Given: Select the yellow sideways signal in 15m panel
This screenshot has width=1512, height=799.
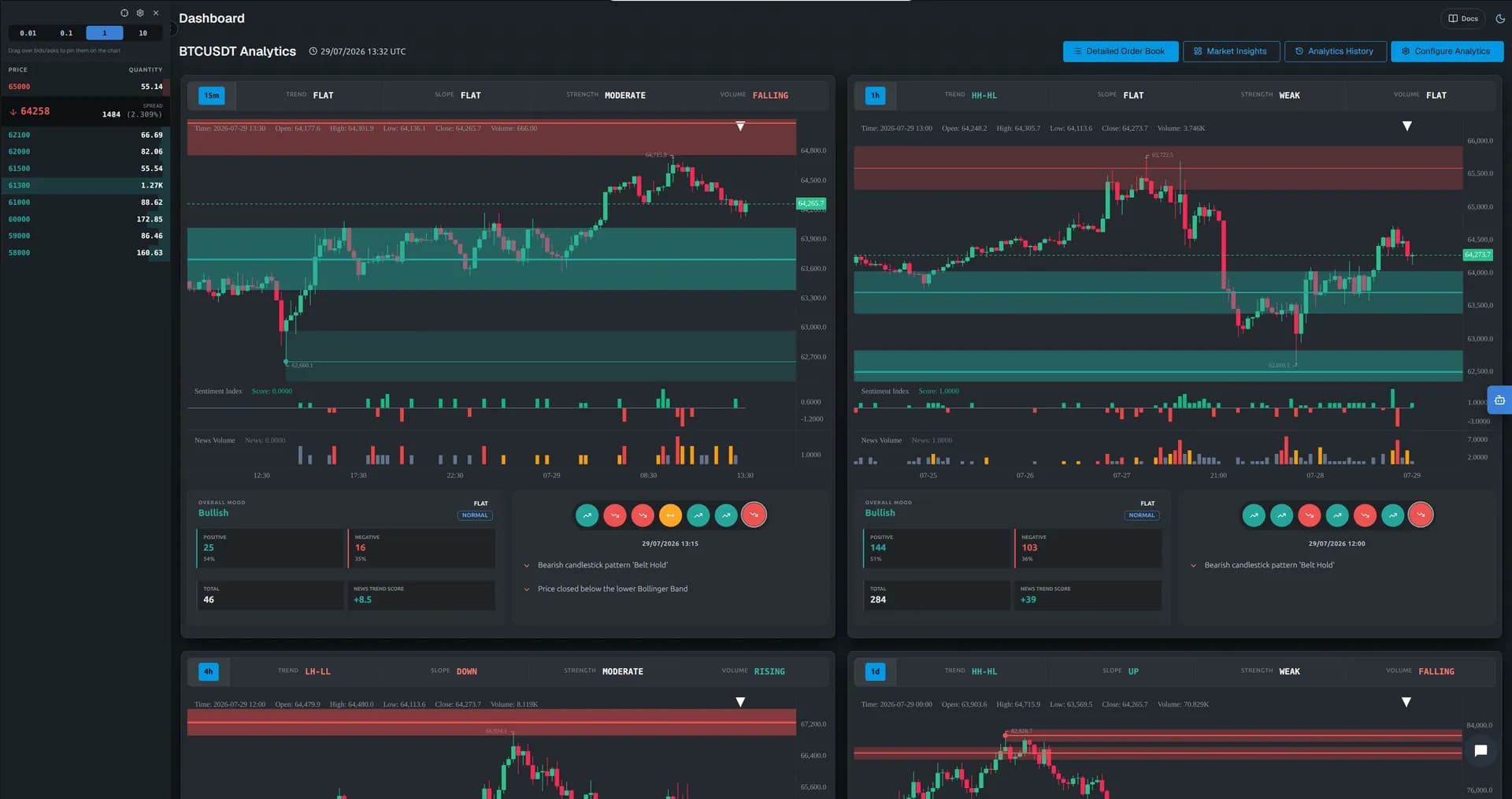Looking at the screenshot, I should [670, 515].
